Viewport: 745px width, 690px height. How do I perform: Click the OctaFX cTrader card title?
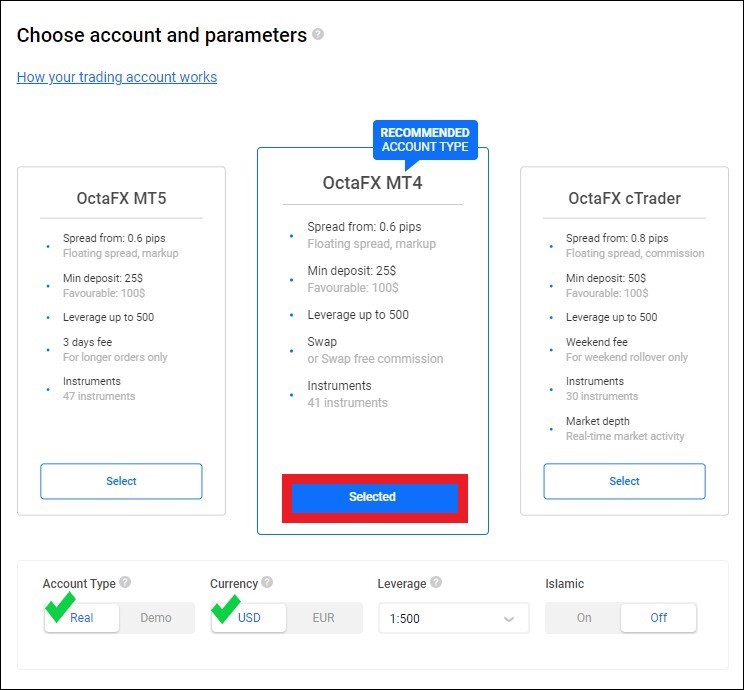click(624, 198)
